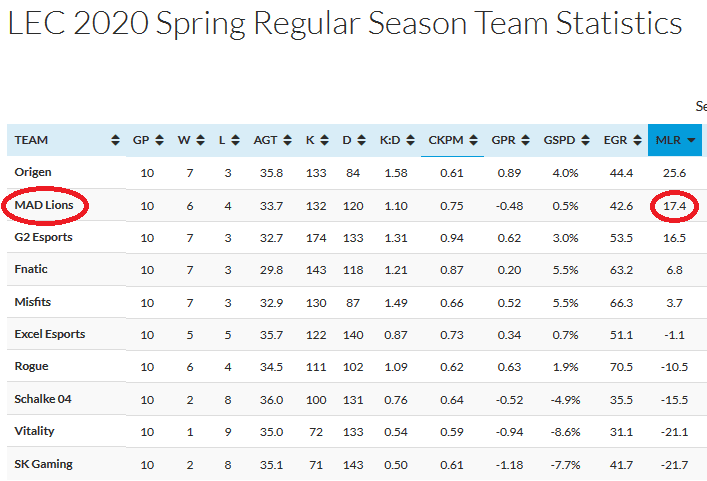Select G2 Esports team name
The image size is (707, 481).
coord(43,237)
